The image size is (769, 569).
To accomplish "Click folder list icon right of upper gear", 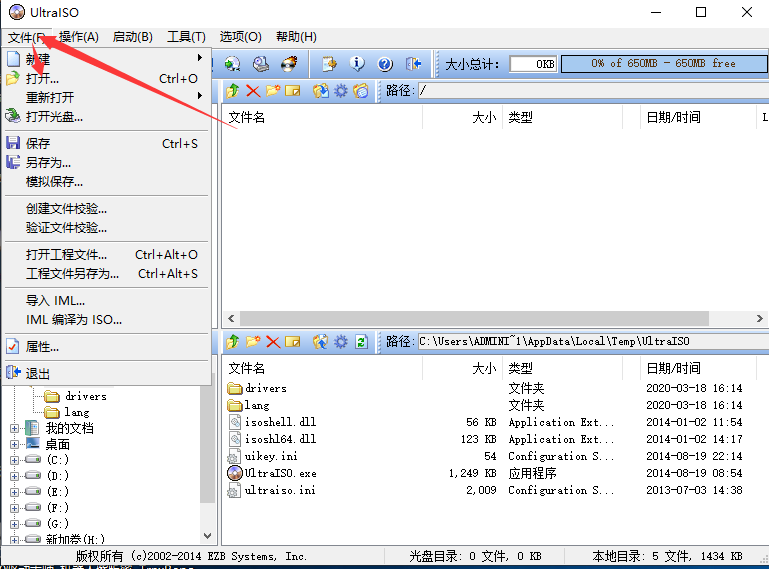I will point(360,91).
